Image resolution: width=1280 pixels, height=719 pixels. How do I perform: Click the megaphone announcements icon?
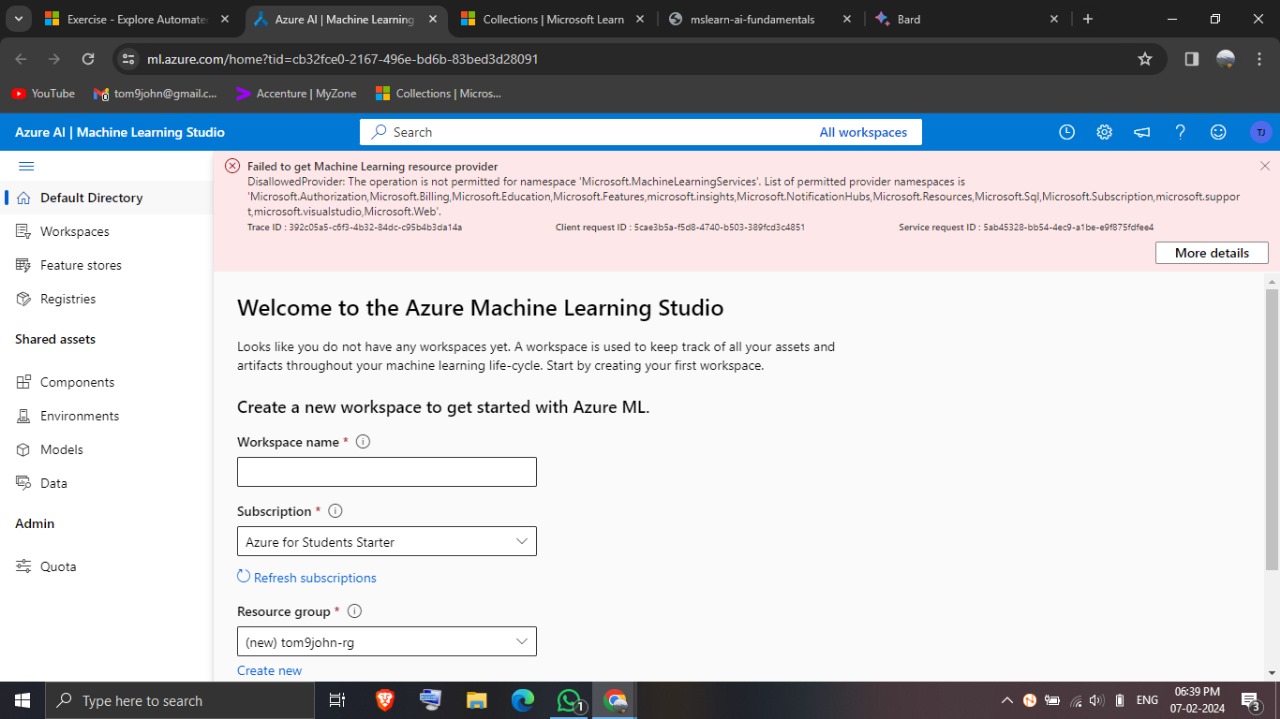click(1142, 132)
